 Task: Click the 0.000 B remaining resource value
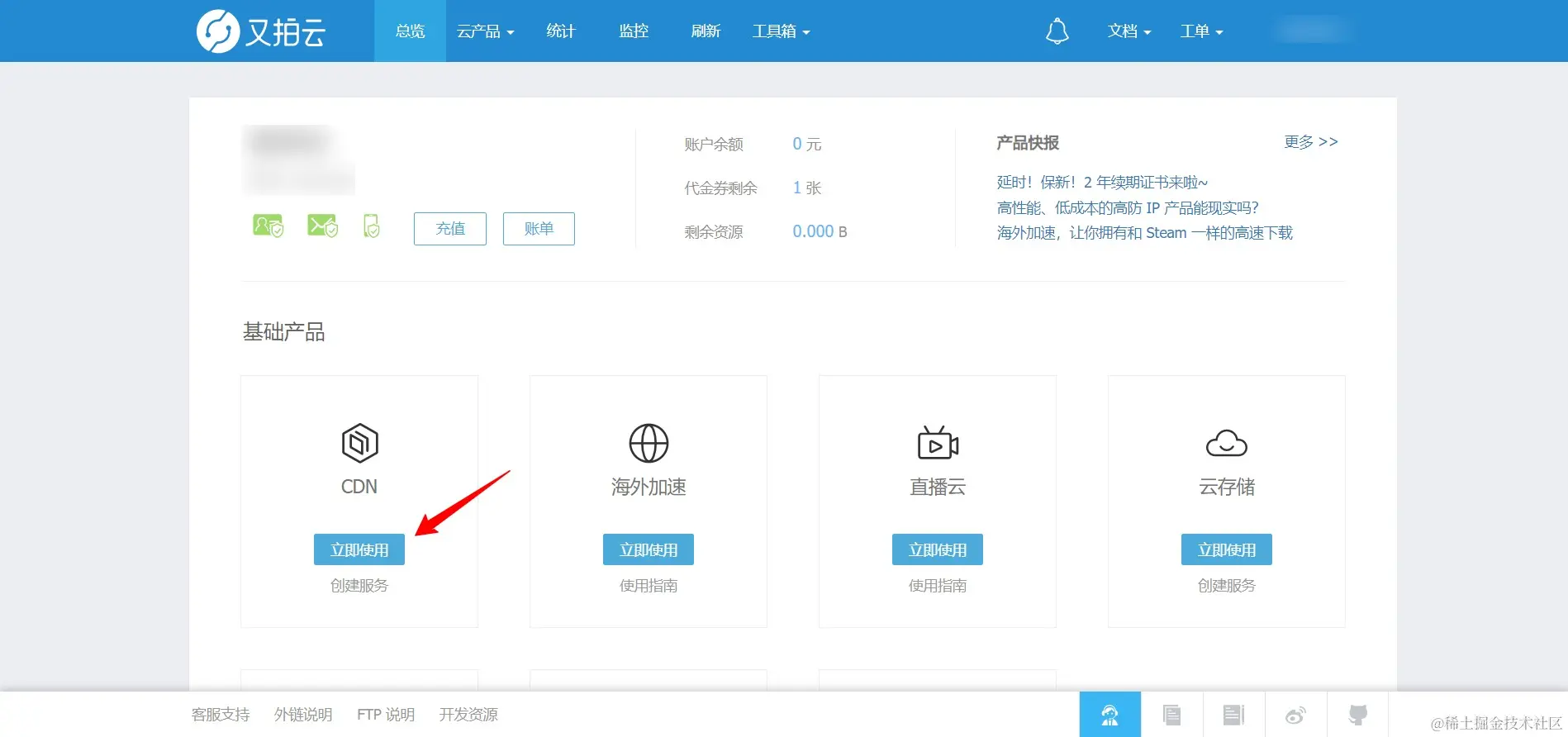pyautogui.click(x=820, y=231)
